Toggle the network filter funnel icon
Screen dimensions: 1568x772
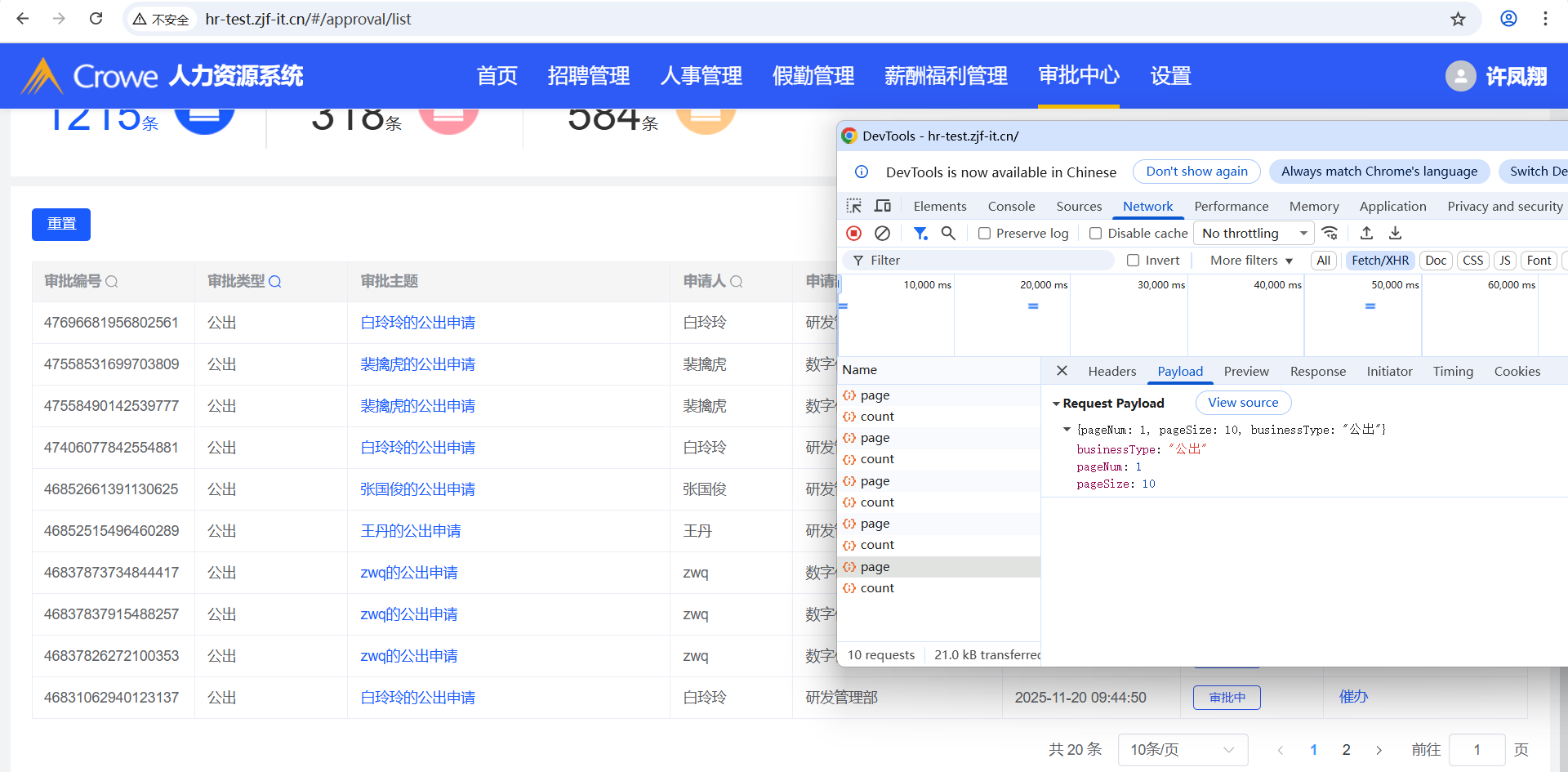click(x=920, y=234)
